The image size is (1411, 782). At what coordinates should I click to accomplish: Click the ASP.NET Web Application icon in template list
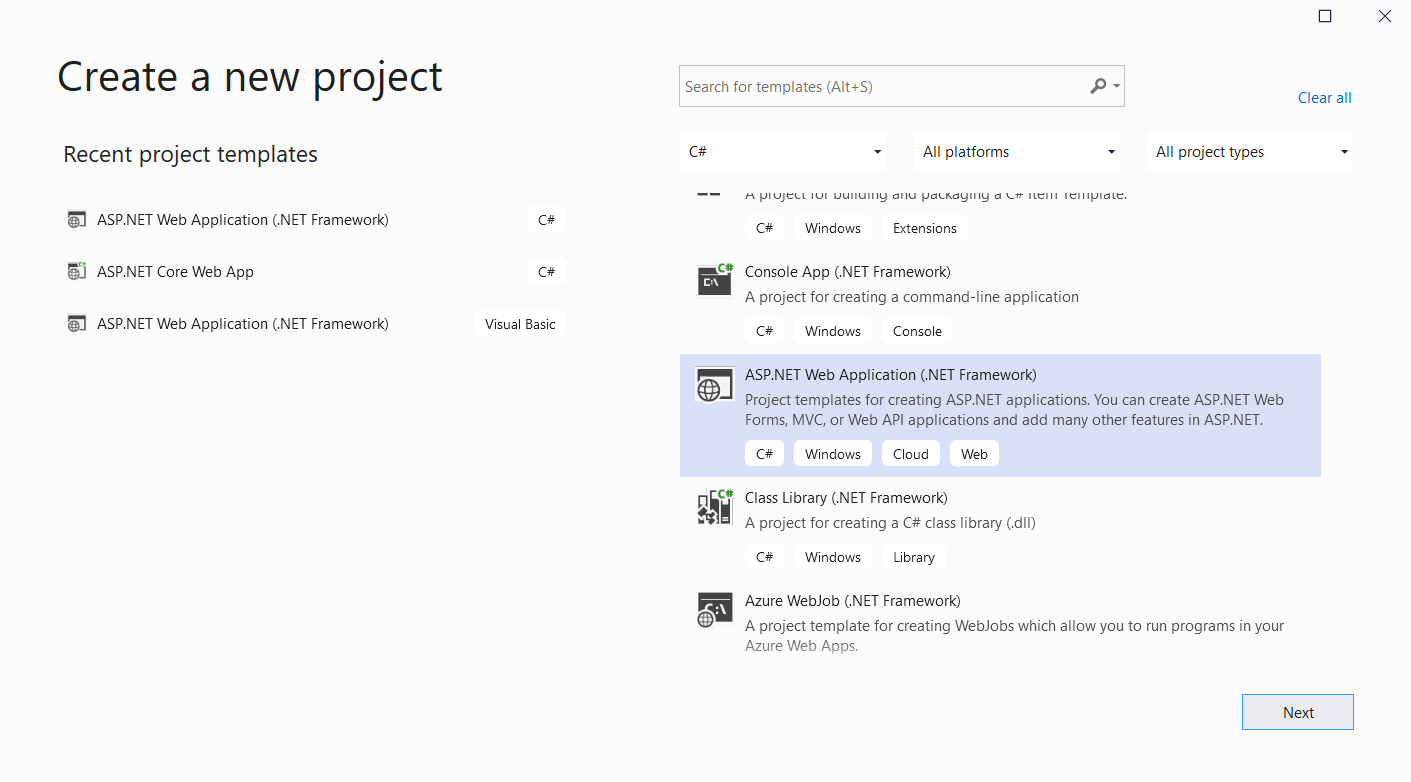[x=714, y=385]
